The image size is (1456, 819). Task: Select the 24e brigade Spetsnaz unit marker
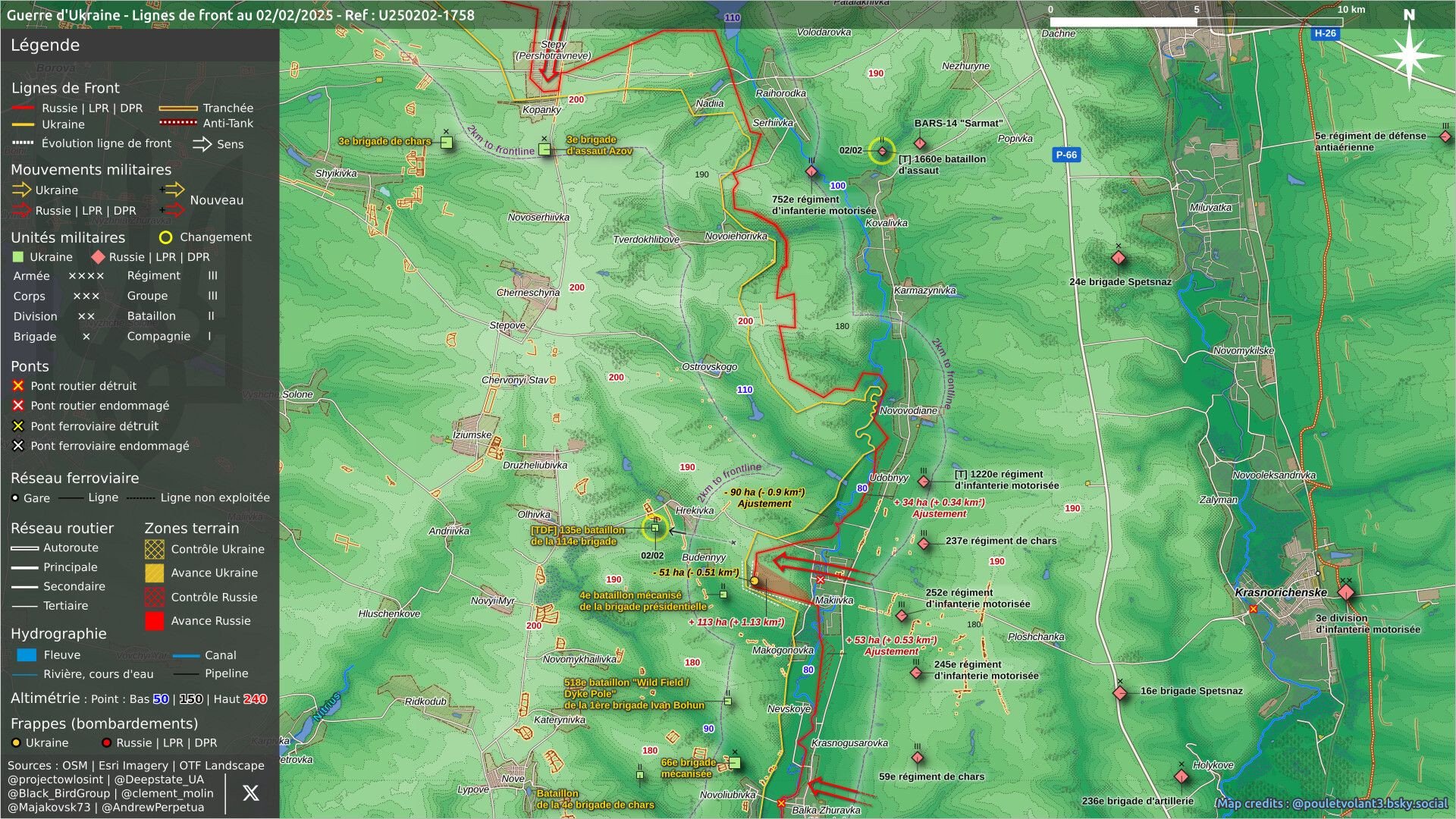[x=1118, y=258]
